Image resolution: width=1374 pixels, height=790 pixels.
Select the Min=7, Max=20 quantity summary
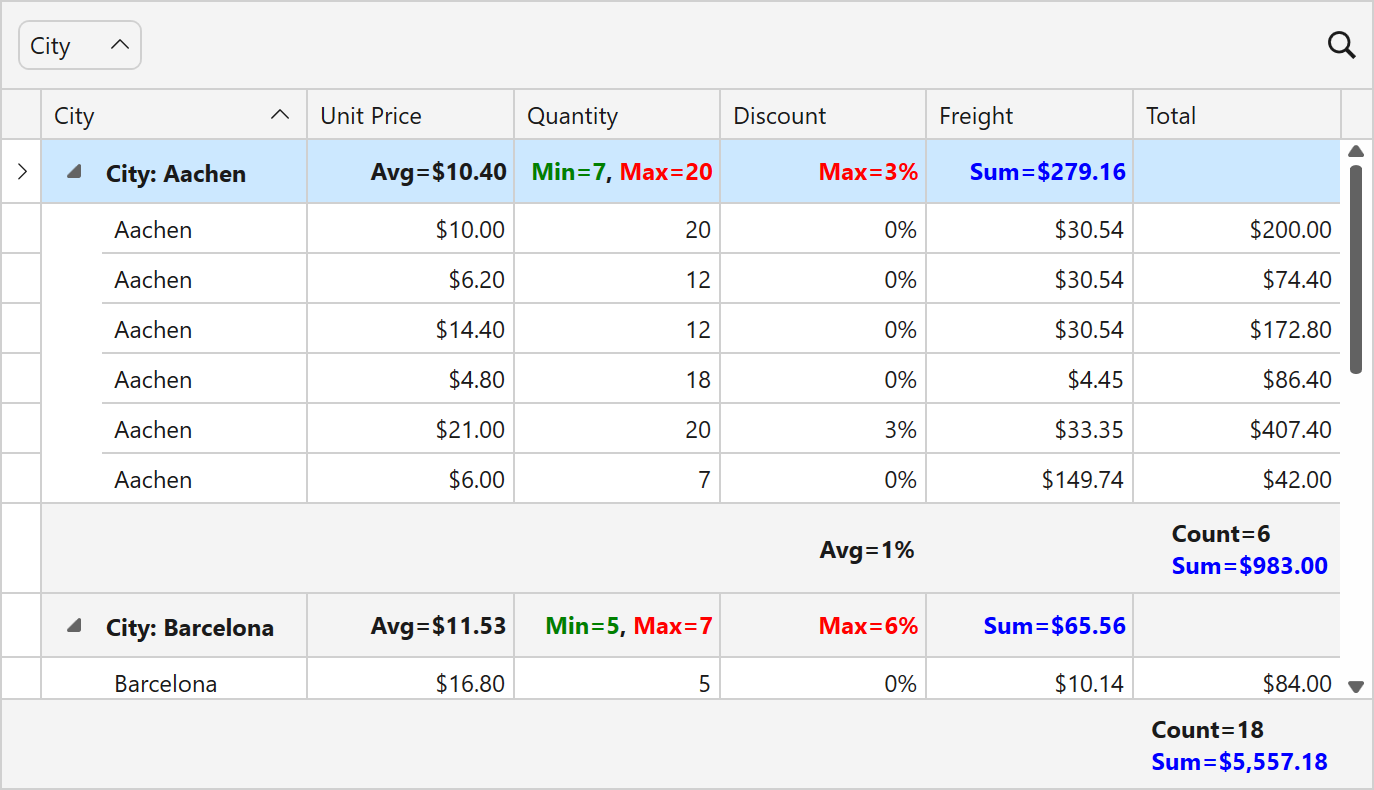(622, 172)
